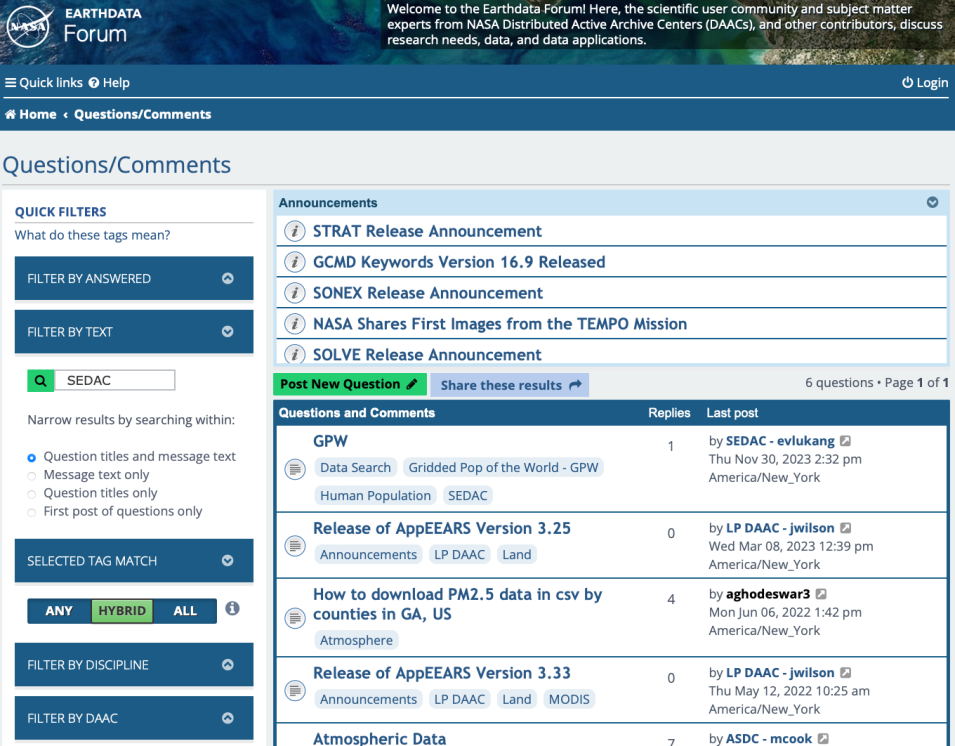Set tag match to ANY

[x=59, y=611]
